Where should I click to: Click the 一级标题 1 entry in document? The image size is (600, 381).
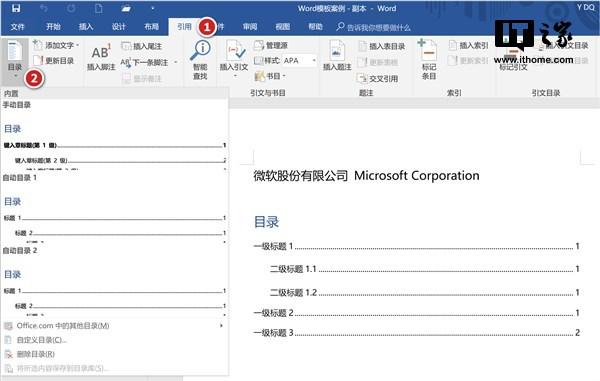[416, 246]
